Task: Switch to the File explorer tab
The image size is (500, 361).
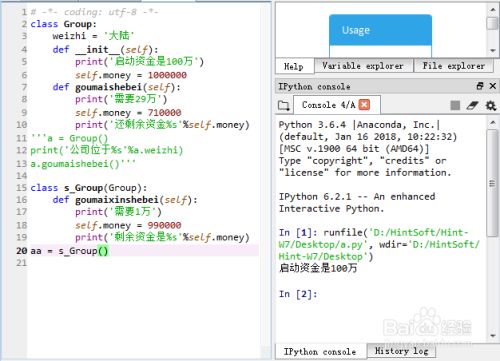Action: coord(453,66)
